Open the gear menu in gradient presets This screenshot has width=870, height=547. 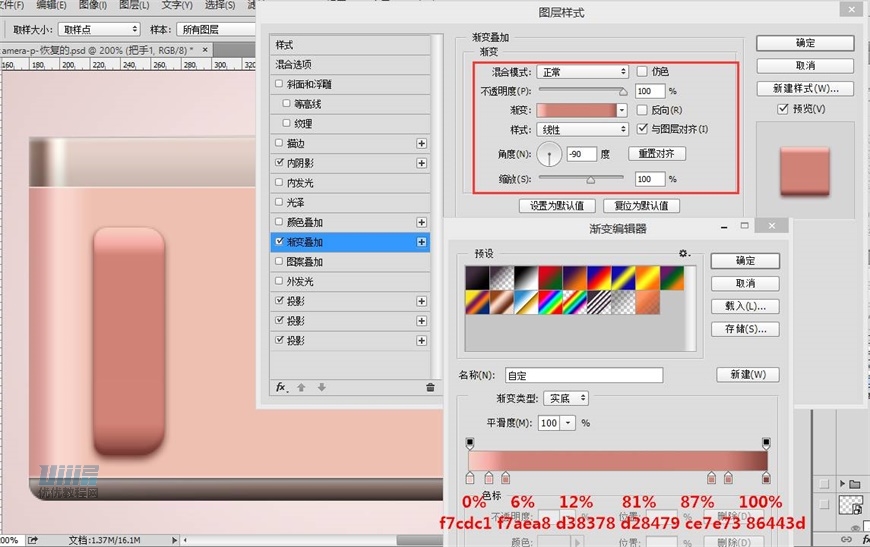click(x=684, y=253)
